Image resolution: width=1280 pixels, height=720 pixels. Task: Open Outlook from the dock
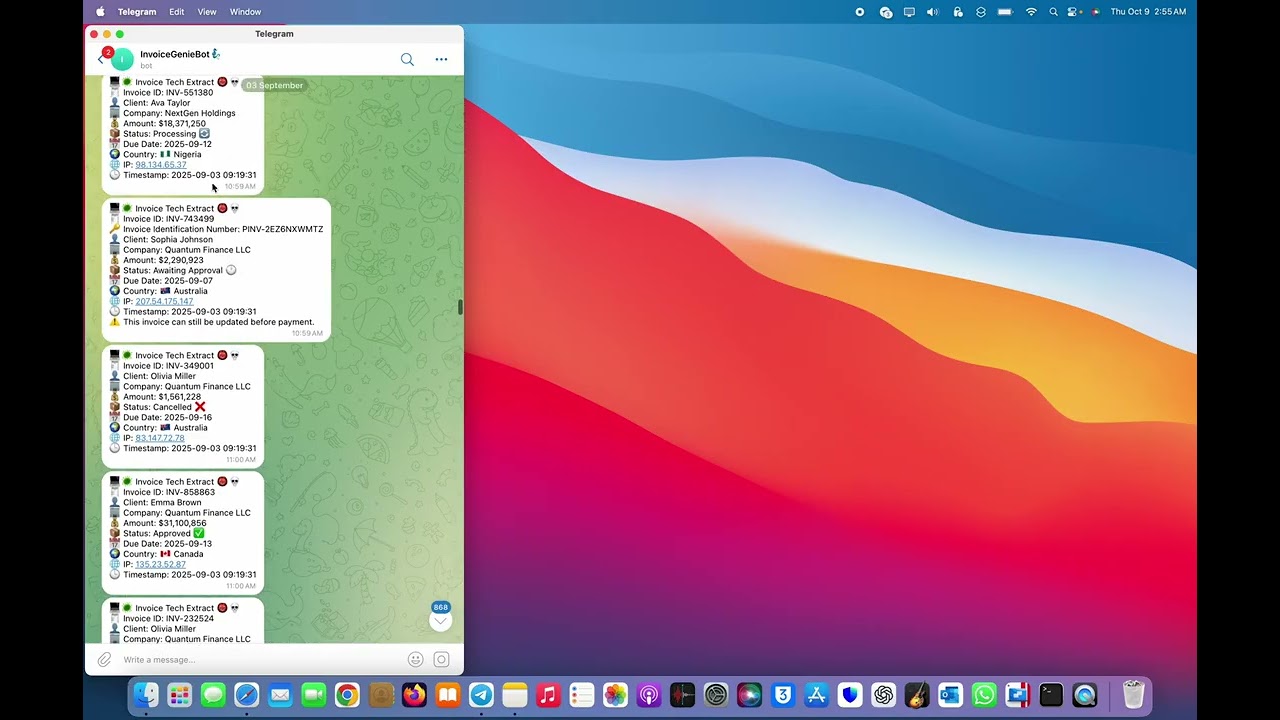point(950,694)
